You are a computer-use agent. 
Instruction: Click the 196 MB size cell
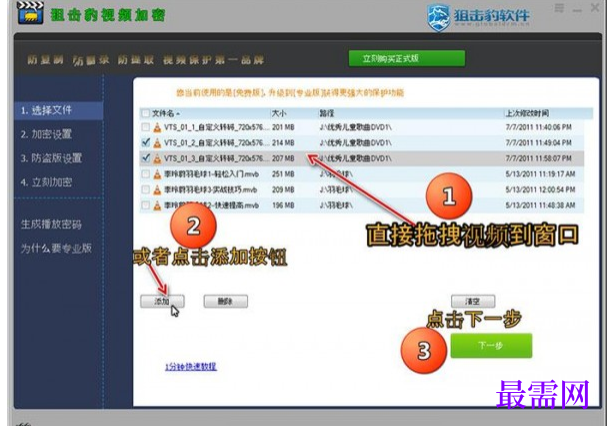click(x=283, y=205)
